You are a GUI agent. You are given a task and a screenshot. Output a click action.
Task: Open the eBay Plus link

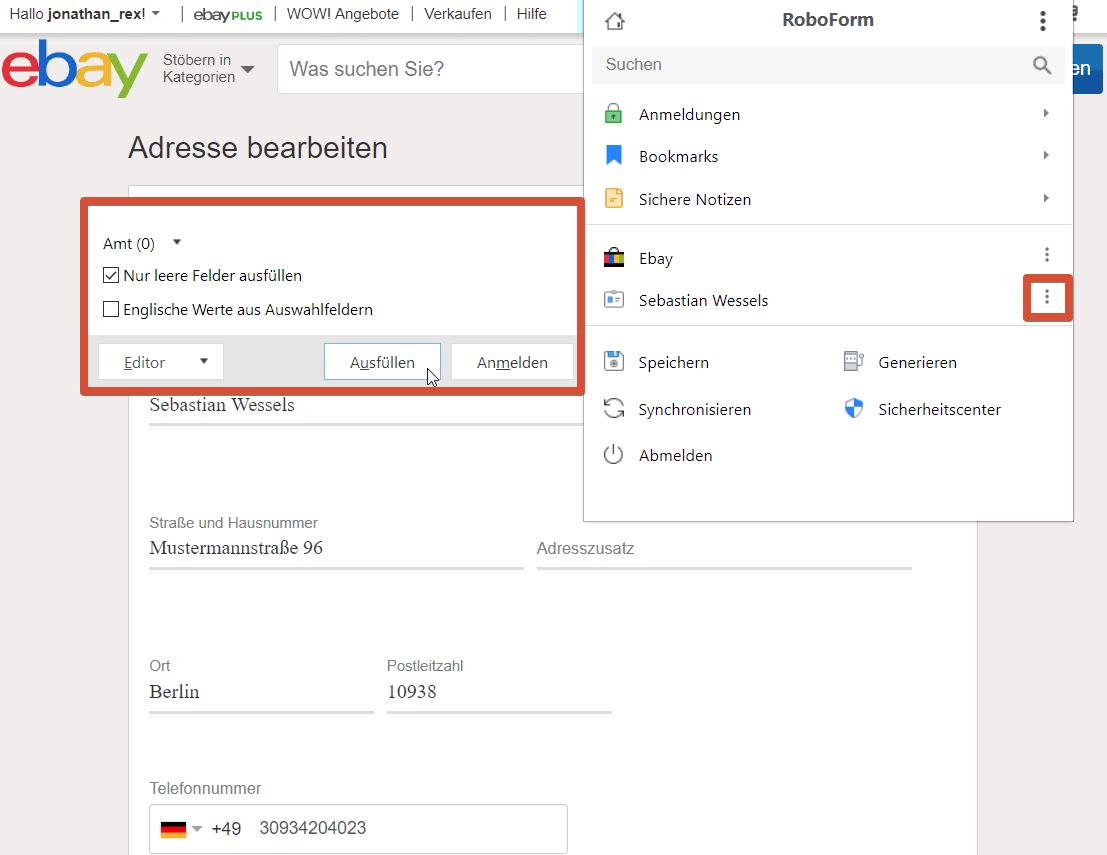click(x=228, y=14)
